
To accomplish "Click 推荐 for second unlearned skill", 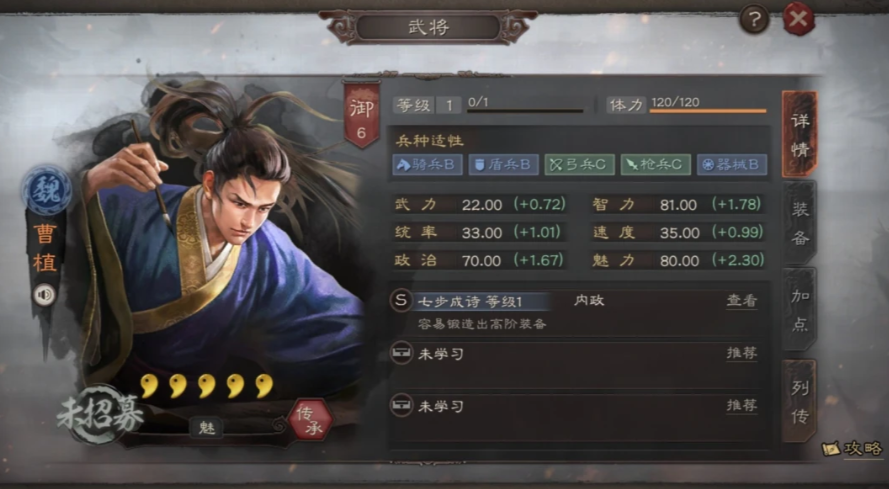I will [x=742, y=405].
